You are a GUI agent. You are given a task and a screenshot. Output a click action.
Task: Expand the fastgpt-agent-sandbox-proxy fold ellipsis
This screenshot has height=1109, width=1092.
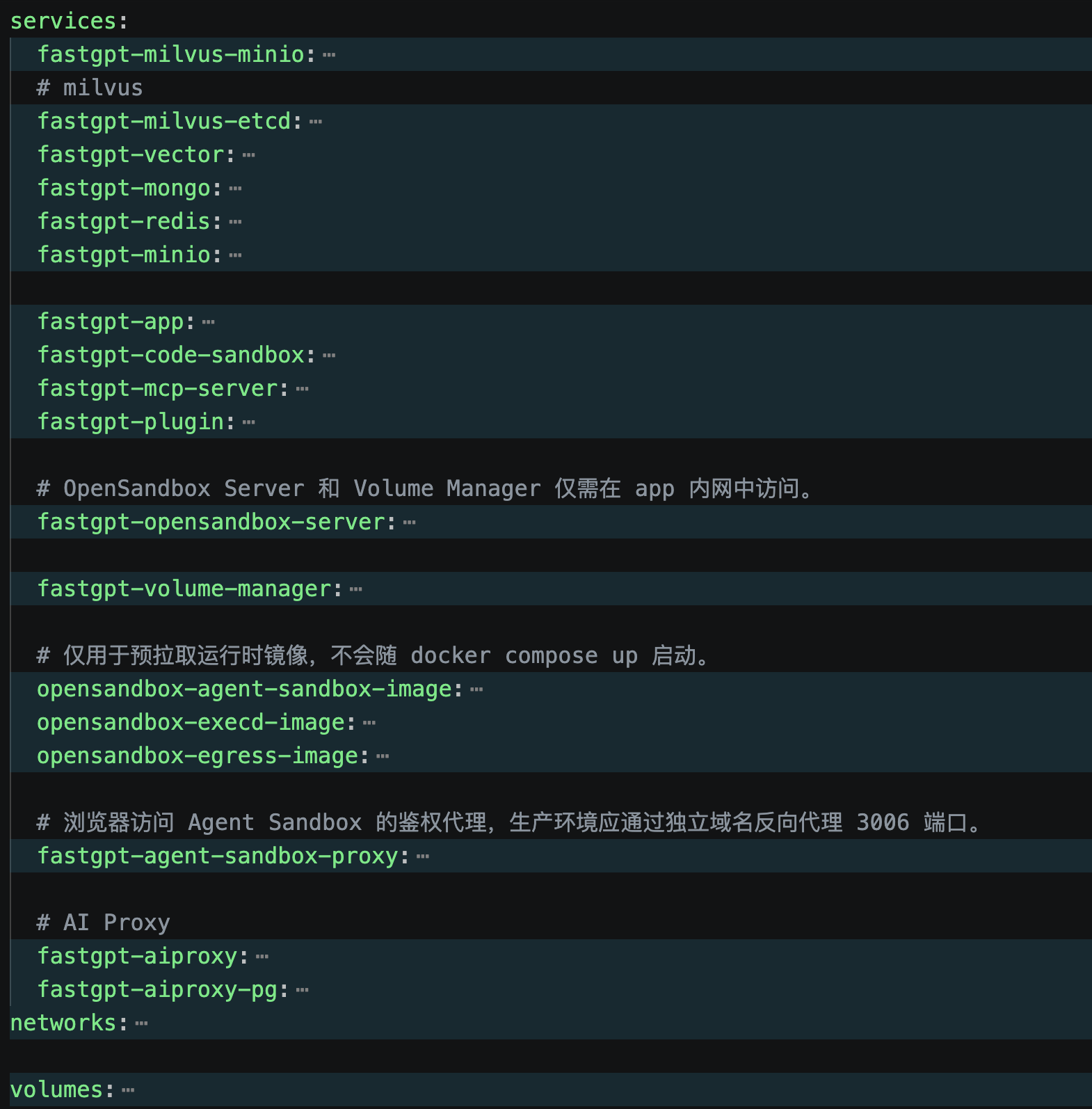[x=423, y=856]
